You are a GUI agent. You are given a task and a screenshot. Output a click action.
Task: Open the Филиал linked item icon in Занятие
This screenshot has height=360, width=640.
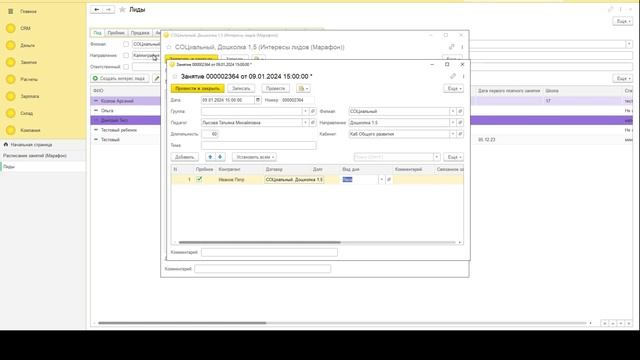click(460, 111)
